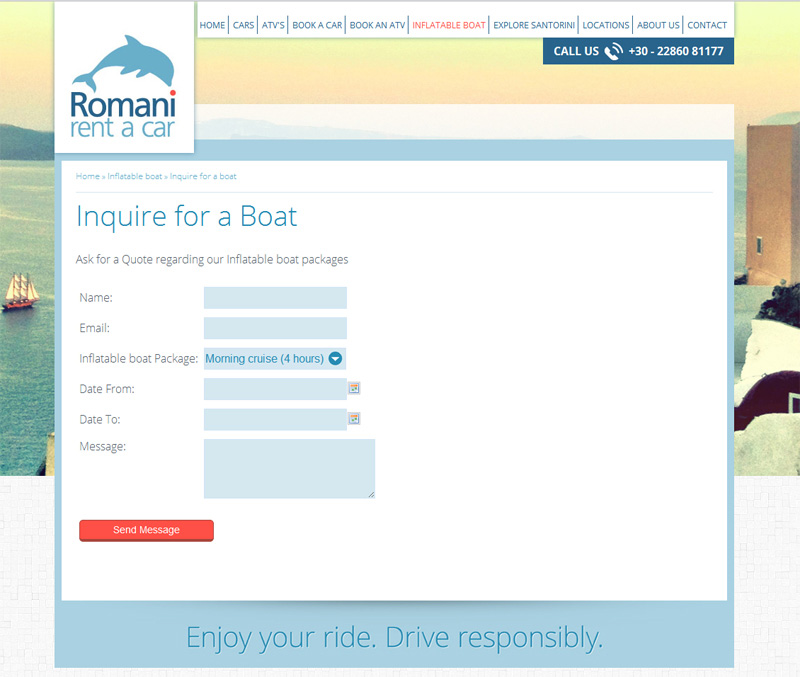The image size is (800, 677).
Task: Click the 'CALL US' banner text
Action: (576, 51)
